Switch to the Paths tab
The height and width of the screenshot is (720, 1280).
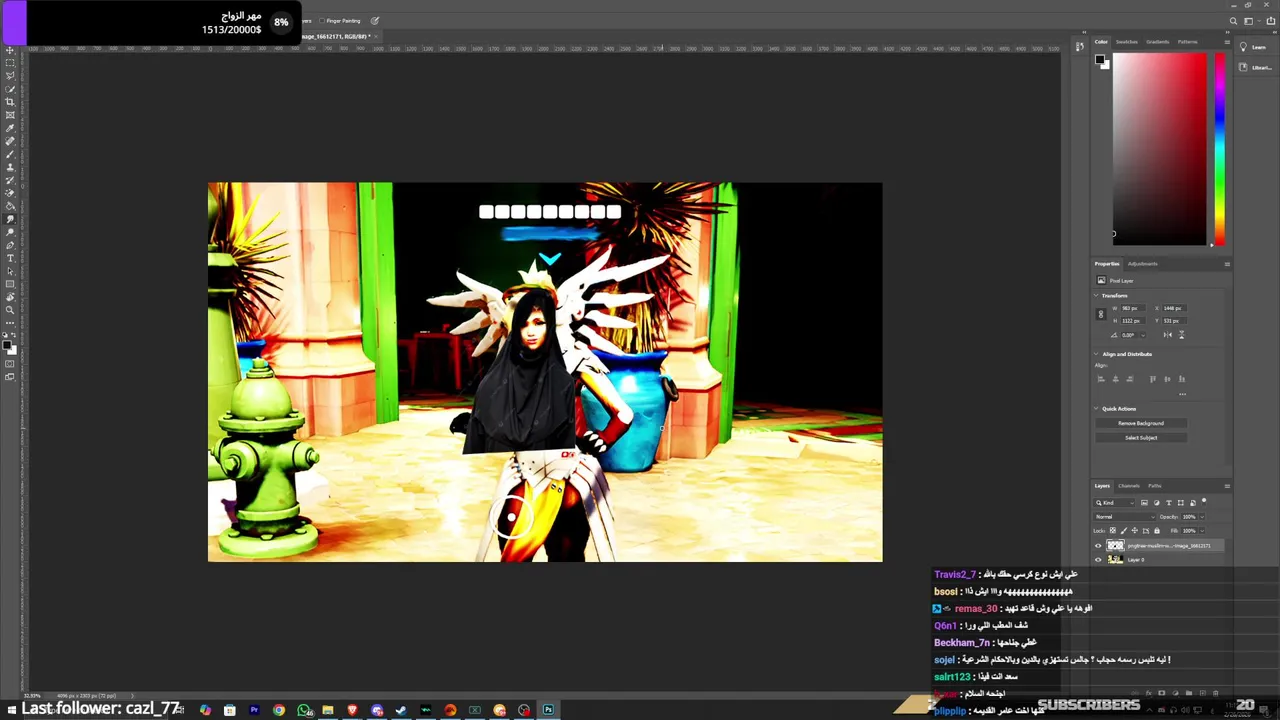click(1155, 486)
